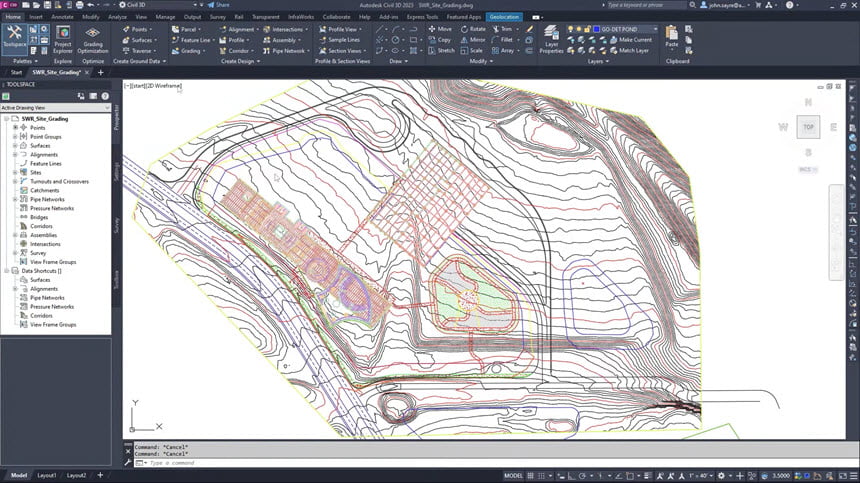
Task: Select the Copy tool in Modify panel
Action: (439, 40)
